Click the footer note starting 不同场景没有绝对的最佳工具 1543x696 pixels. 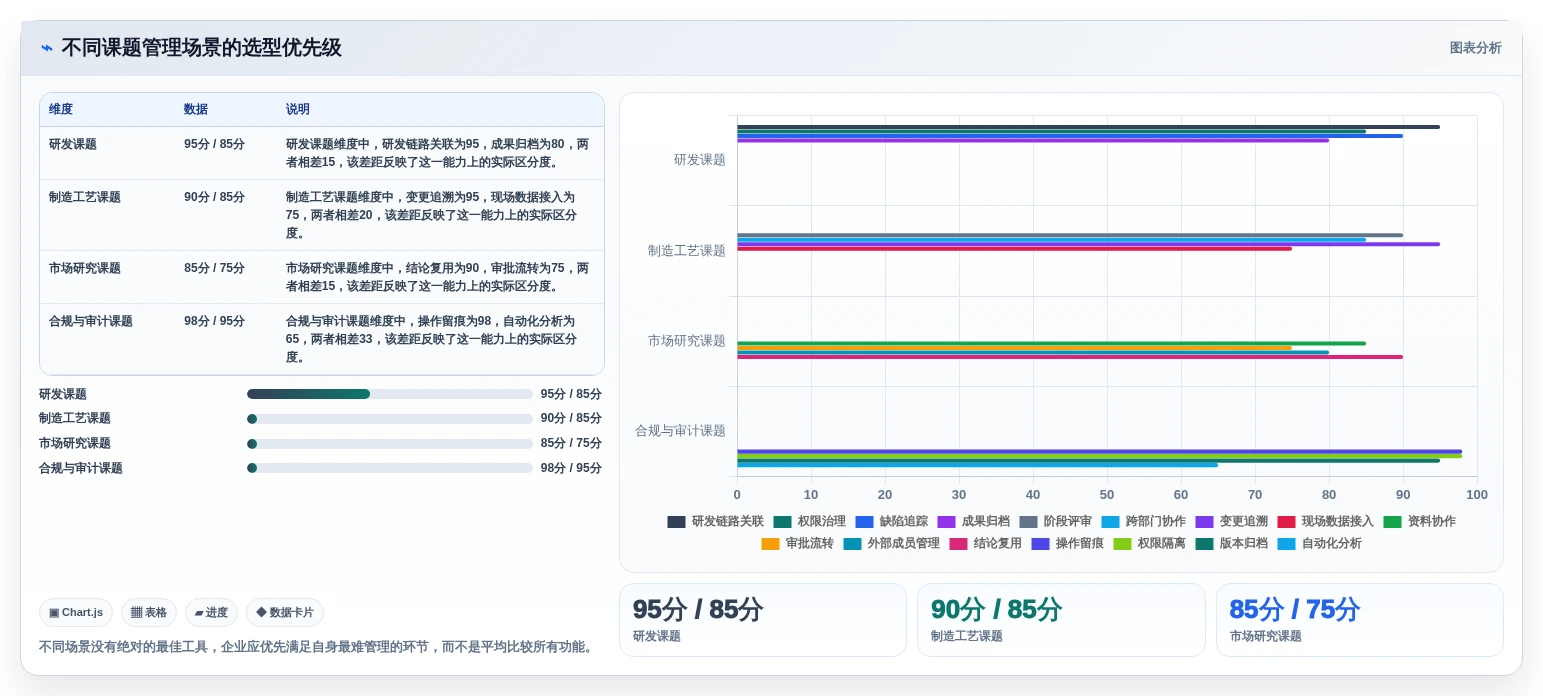[x=318, y=647]
